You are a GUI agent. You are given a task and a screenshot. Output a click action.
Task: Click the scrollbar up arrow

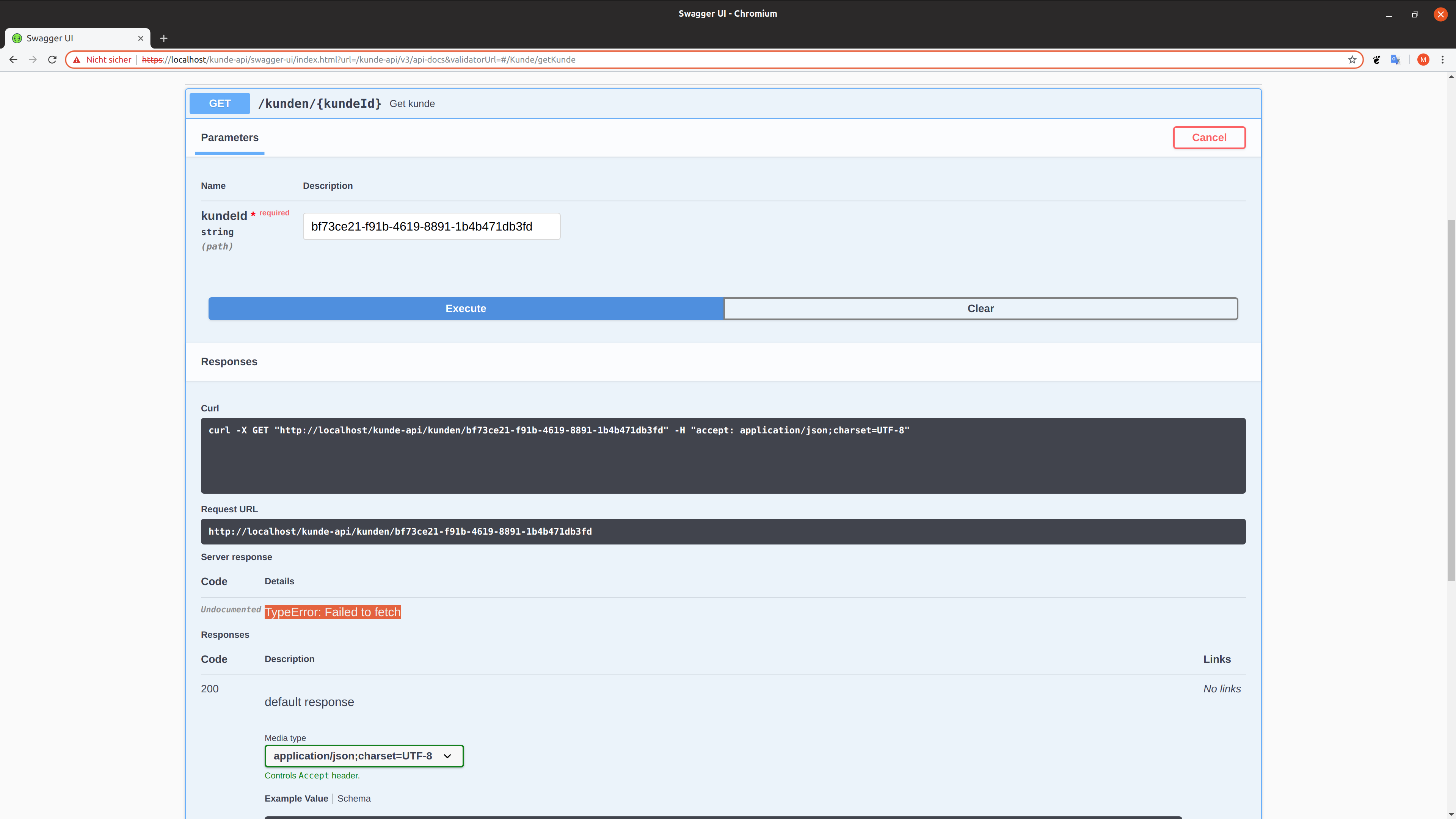(x=1451, y=77)
